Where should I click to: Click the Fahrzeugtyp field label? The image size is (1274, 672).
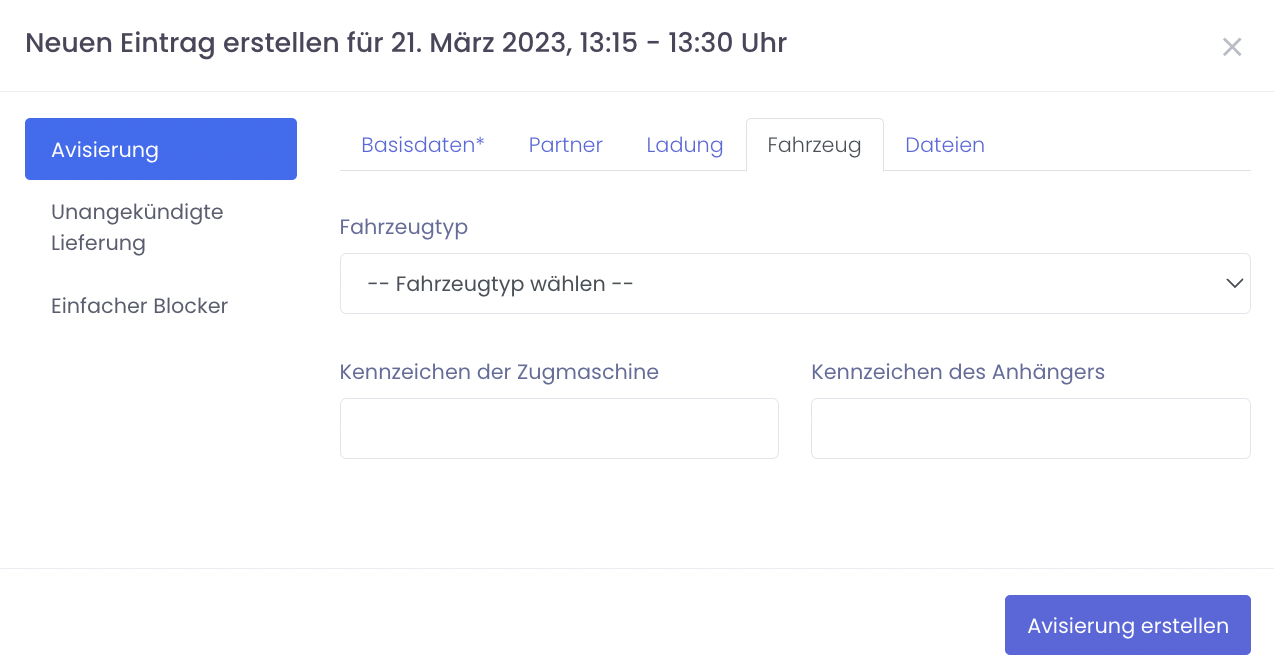click(404, 227)
